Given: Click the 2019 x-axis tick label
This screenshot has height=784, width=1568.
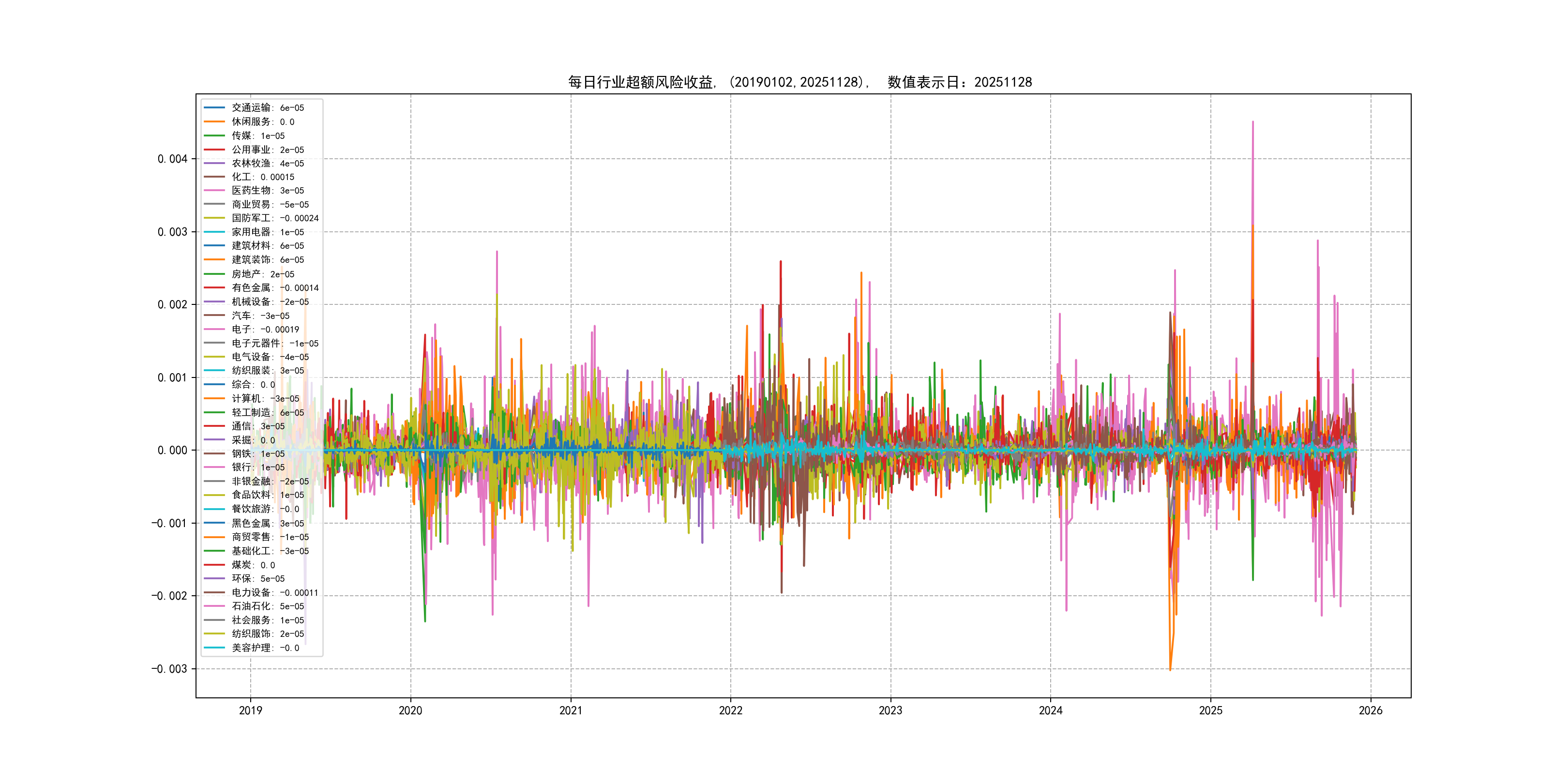Looking at the screenshot, I should pyautogui.click(x=250, y=710).
